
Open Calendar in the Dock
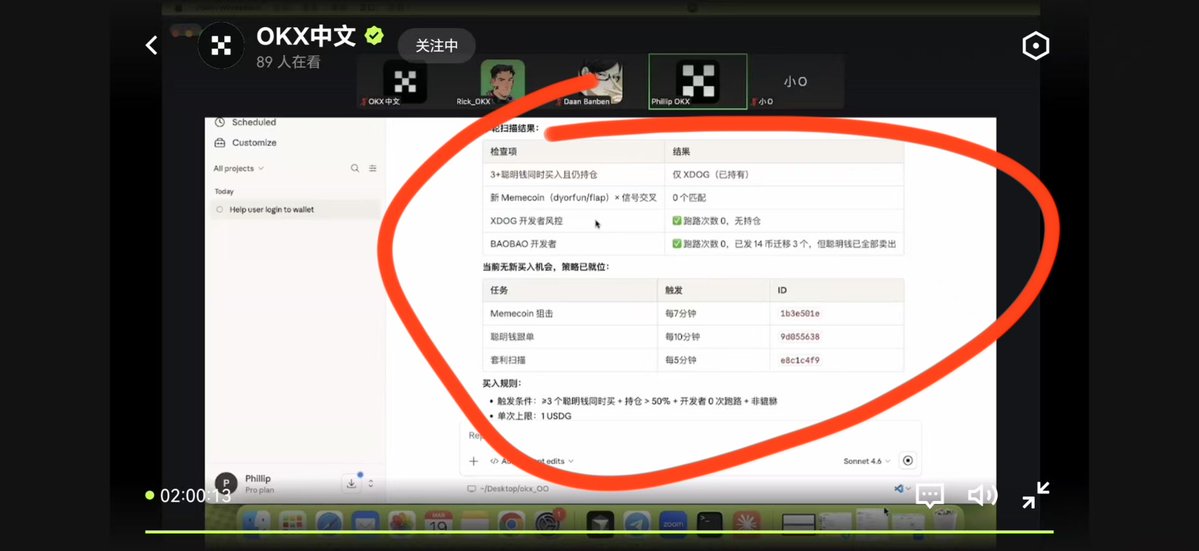pos(439,523)
